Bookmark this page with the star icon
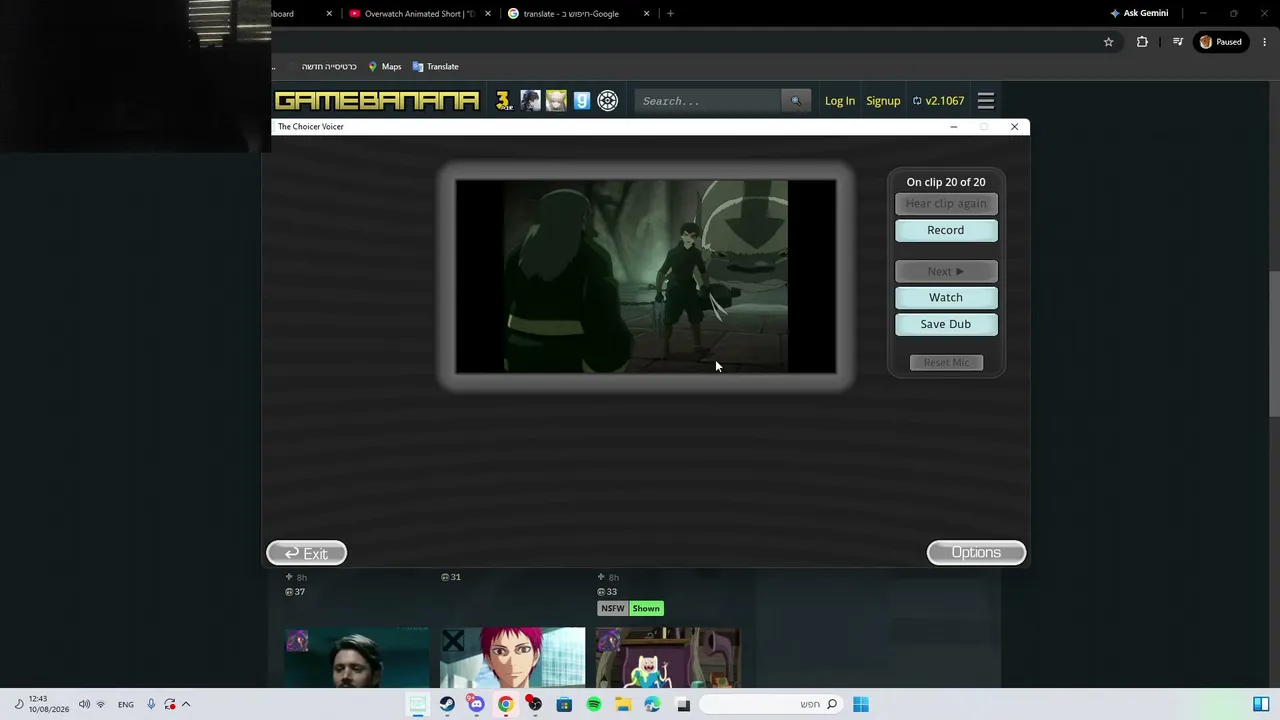The image size is (1280, 720). (1108, 42)
